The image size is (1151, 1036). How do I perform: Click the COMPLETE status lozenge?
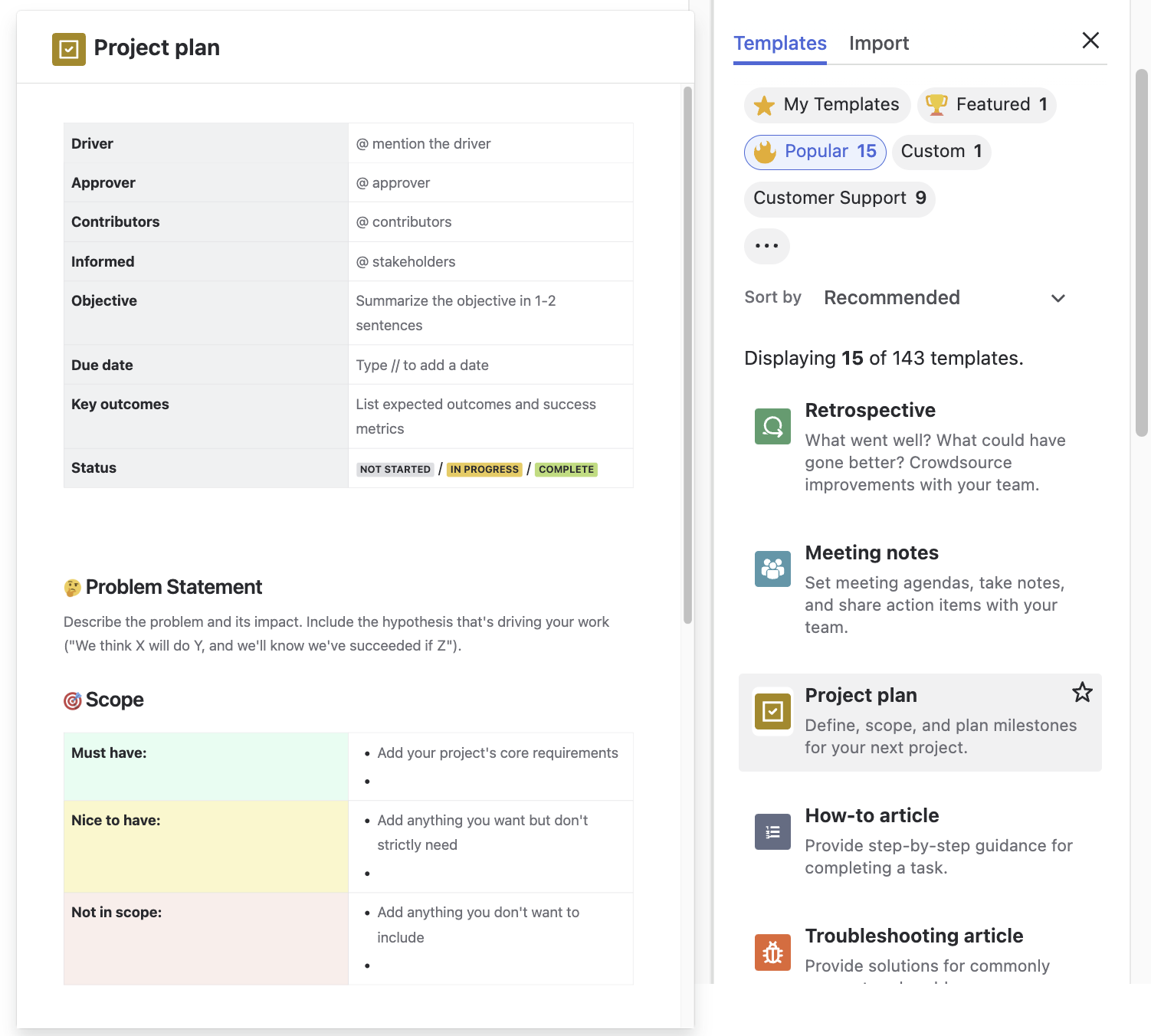pos(566,470)
